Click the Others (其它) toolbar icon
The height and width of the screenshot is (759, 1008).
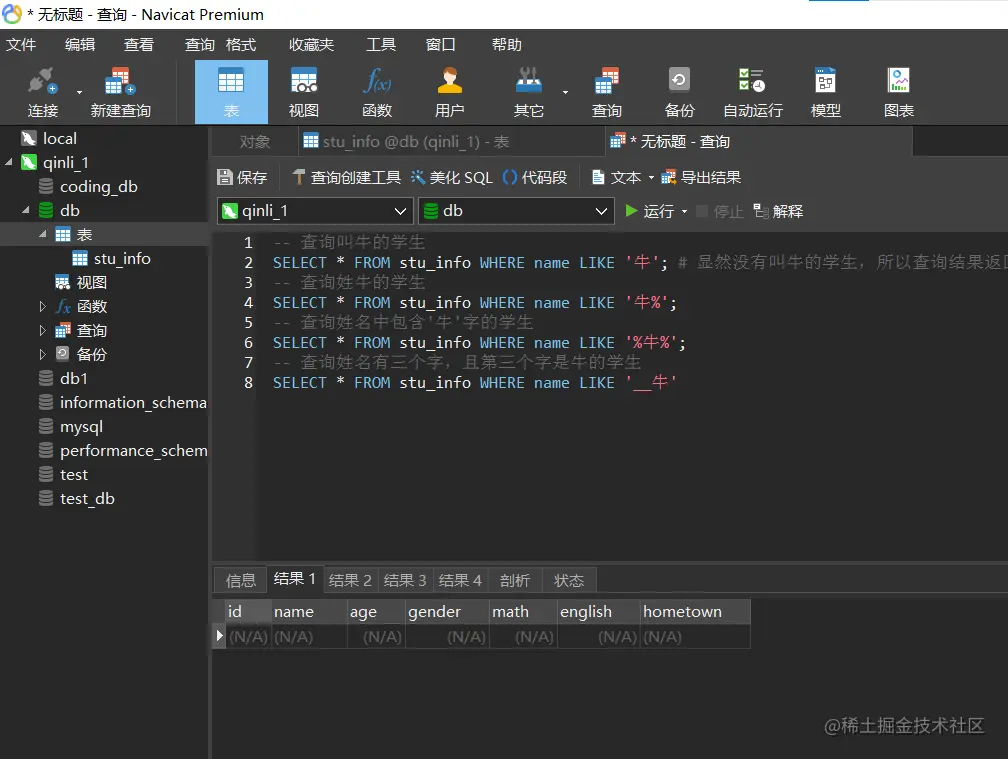pos(528,93)
